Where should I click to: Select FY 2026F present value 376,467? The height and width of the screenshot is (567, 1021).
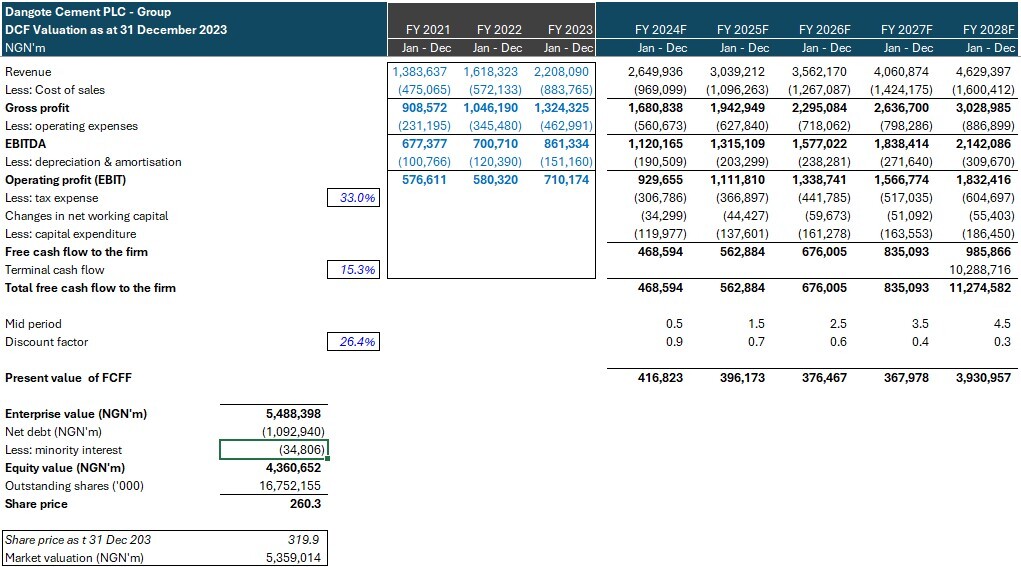click(x=824, y=378)
